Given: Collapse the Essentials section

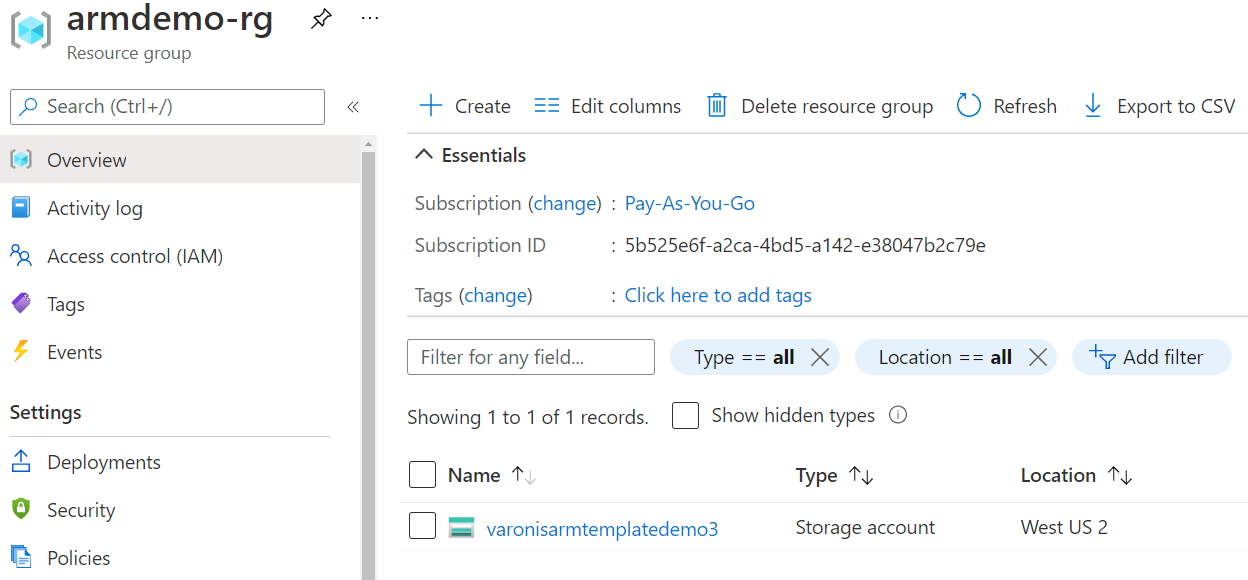Looking at the screenshot, I should point(424,155).
